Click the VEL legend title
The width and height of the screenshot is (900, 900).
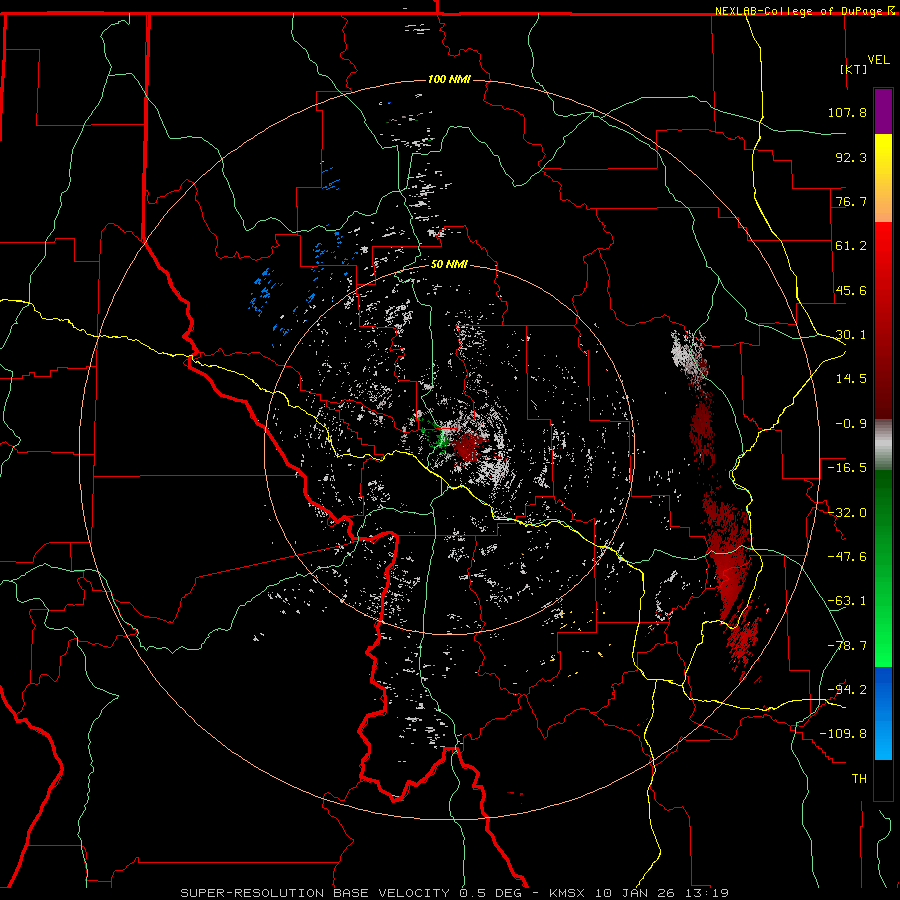coord(878,60)
